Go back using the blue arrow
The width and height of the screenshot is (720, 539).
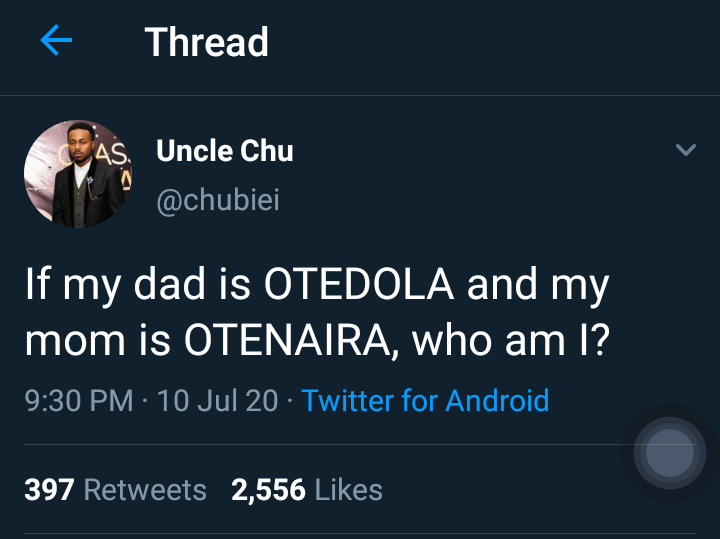(x=56, y=40)
